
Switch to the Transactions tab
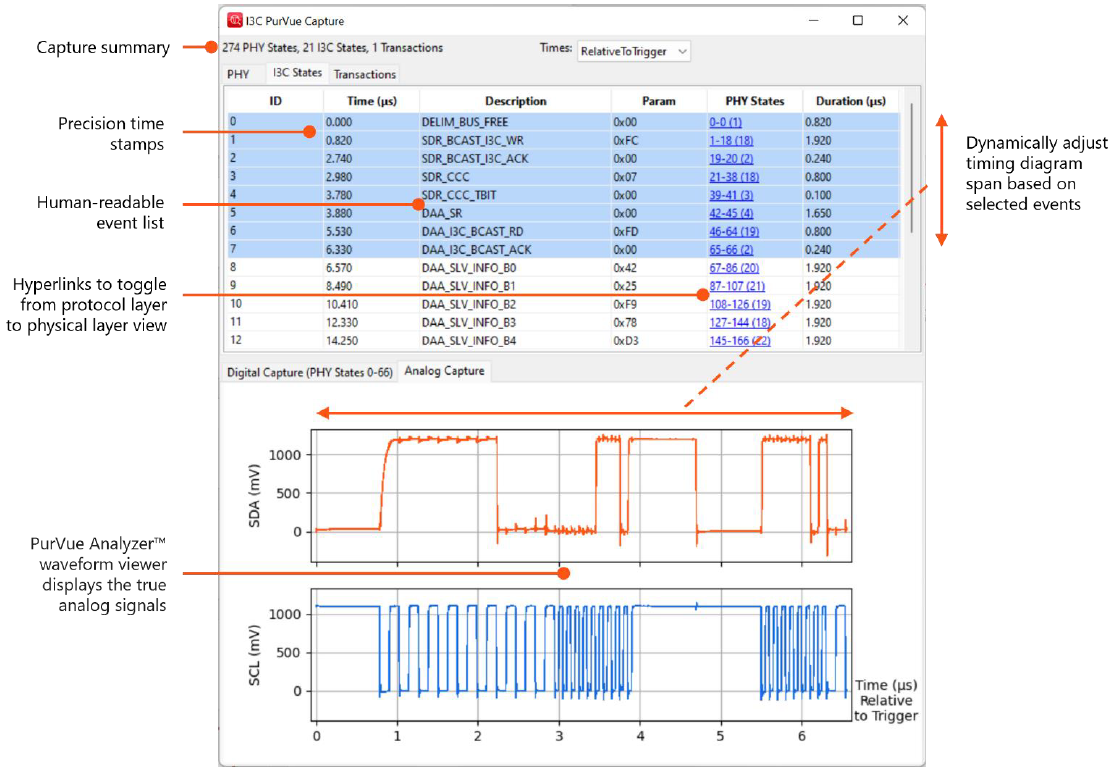click(x=364, y=74)
